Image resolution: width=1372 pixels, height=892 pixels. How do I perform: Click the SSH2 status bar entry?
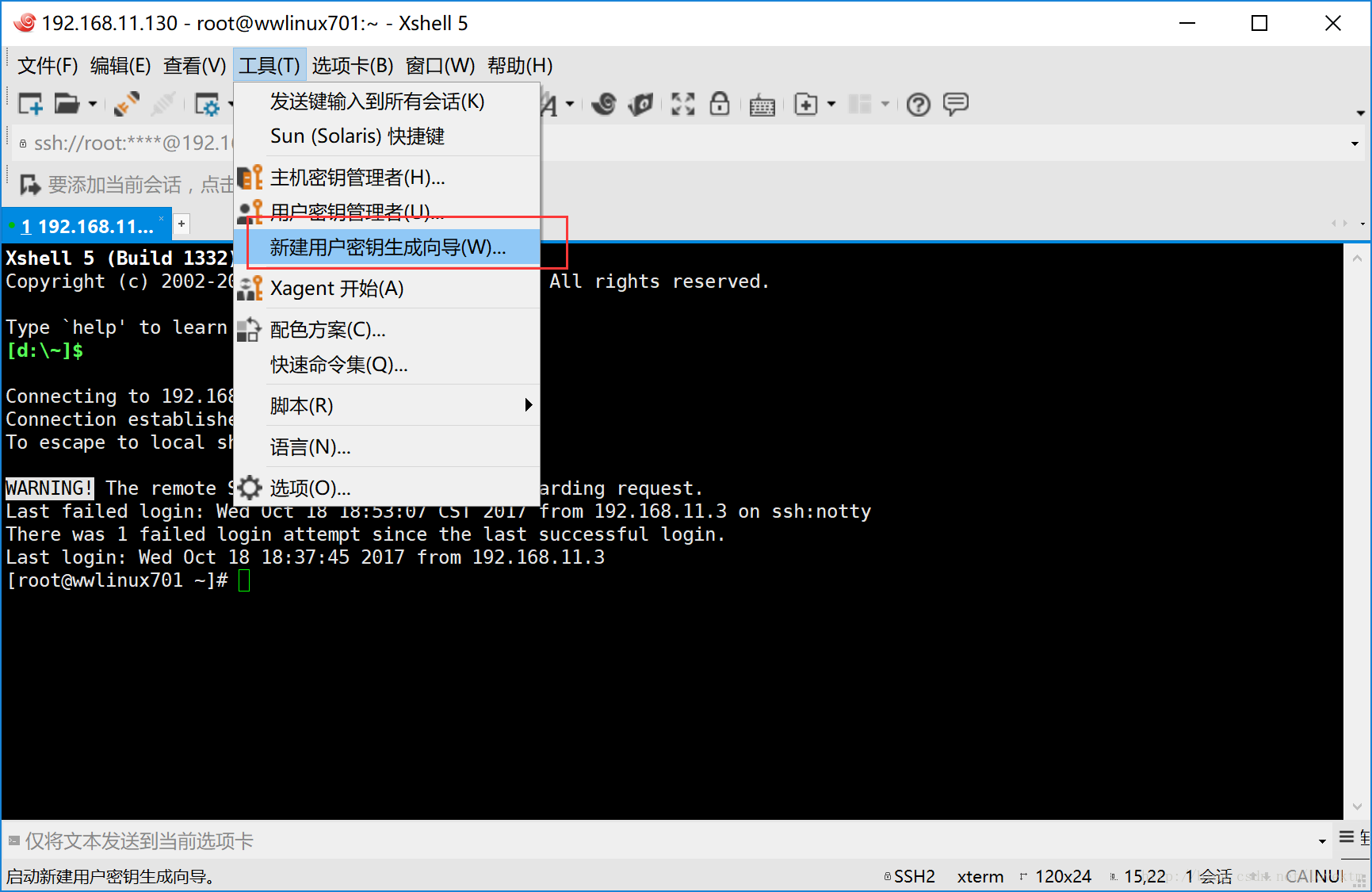coord(909,876)
